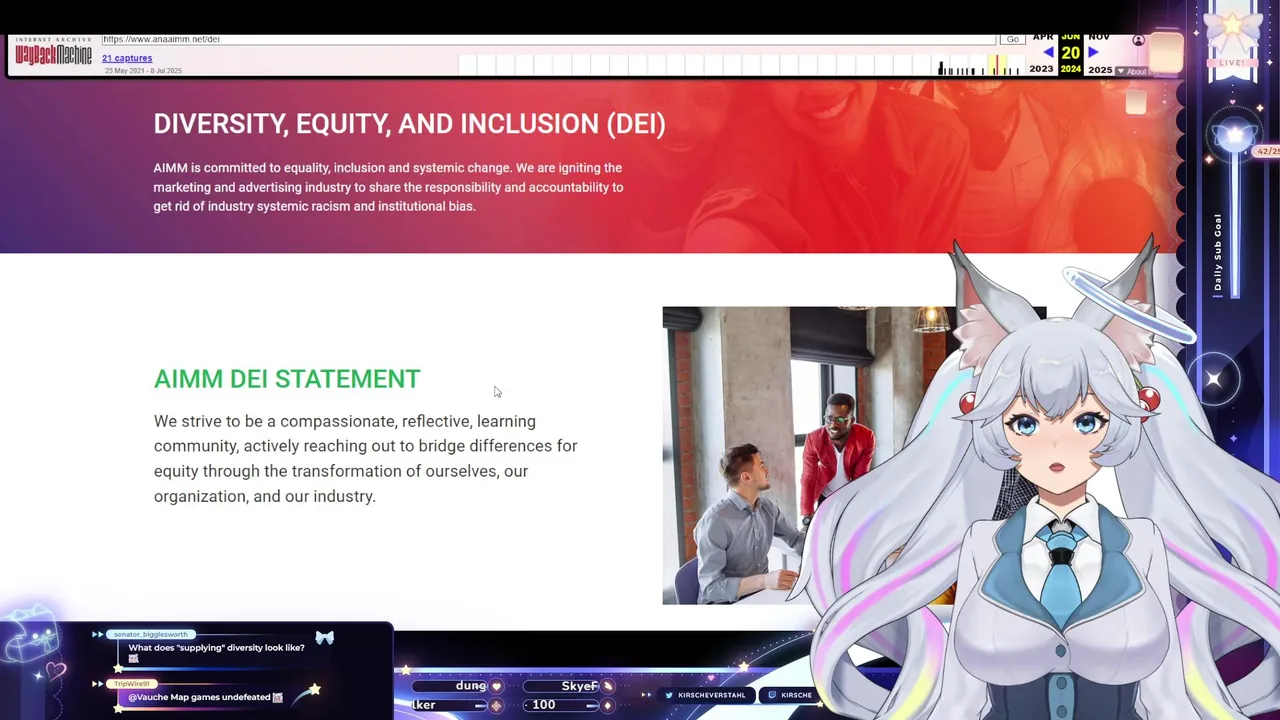Image resolution: width=1280 pixels, height=720 pixels.
Task: Click TripWire91 username in chat
Action: pos(131,683)
